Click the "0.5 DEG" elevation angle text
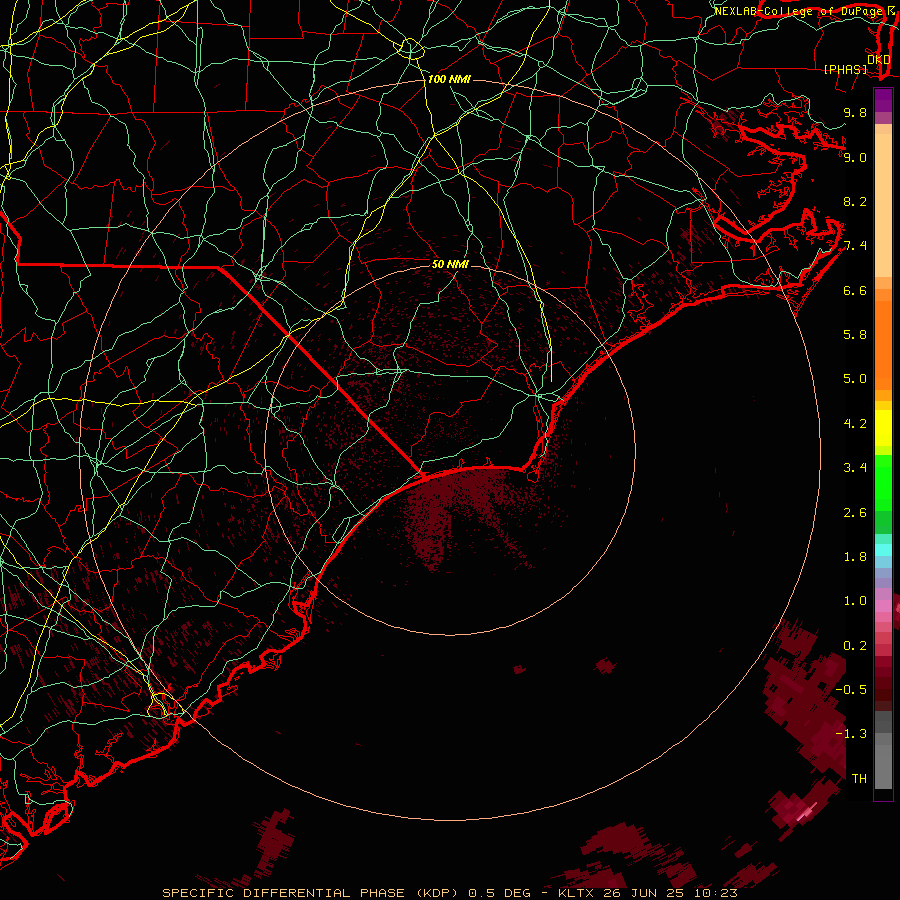This screenshot has width=900, height=900. pyautogui.click(x=503, y=893)
